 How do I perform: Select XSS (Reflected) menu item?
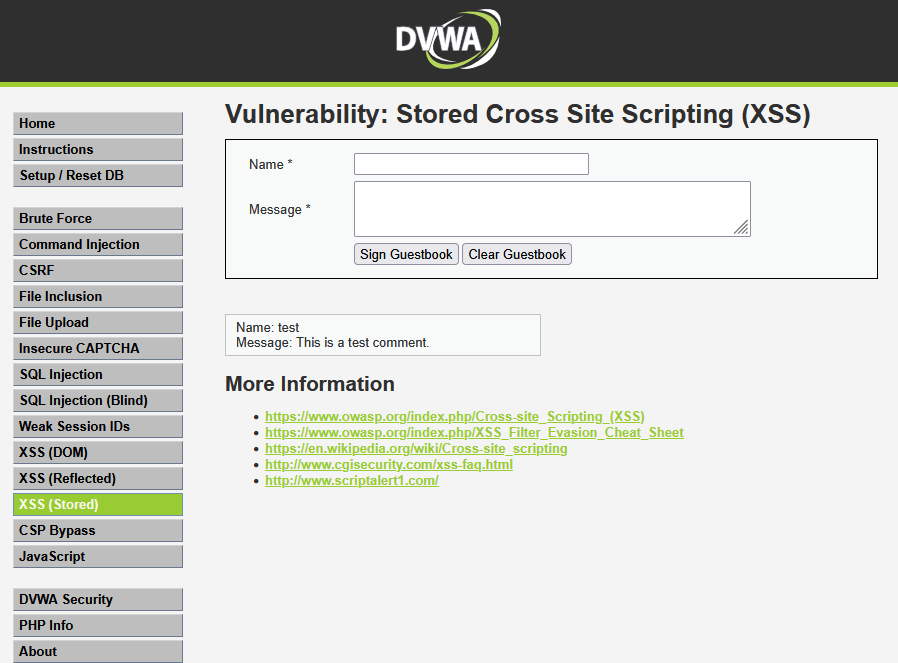[x=98, y=479]
